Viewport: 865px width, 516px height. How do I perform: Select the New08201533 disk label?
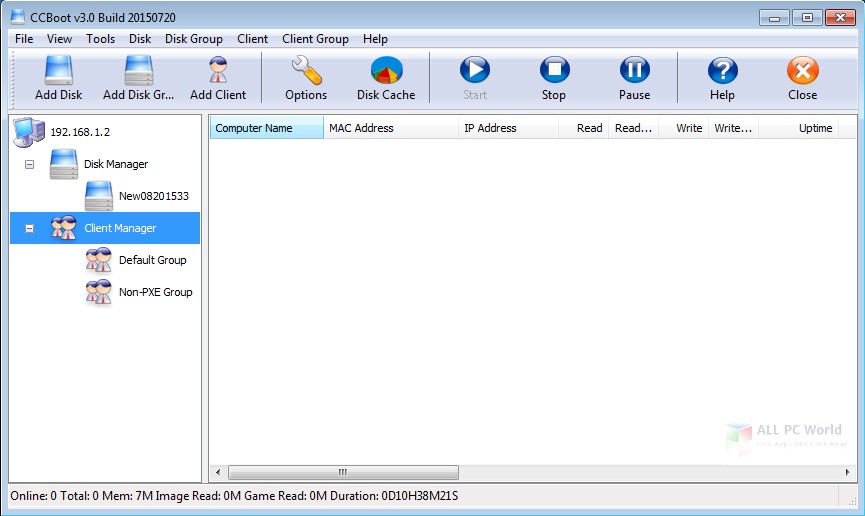pos(154,196)
